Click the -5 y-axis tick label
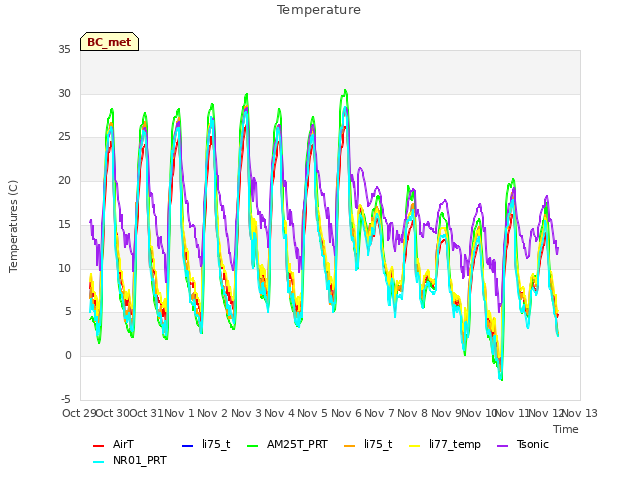The height and width of the screenshot is (480, 640). pos(66,399)
